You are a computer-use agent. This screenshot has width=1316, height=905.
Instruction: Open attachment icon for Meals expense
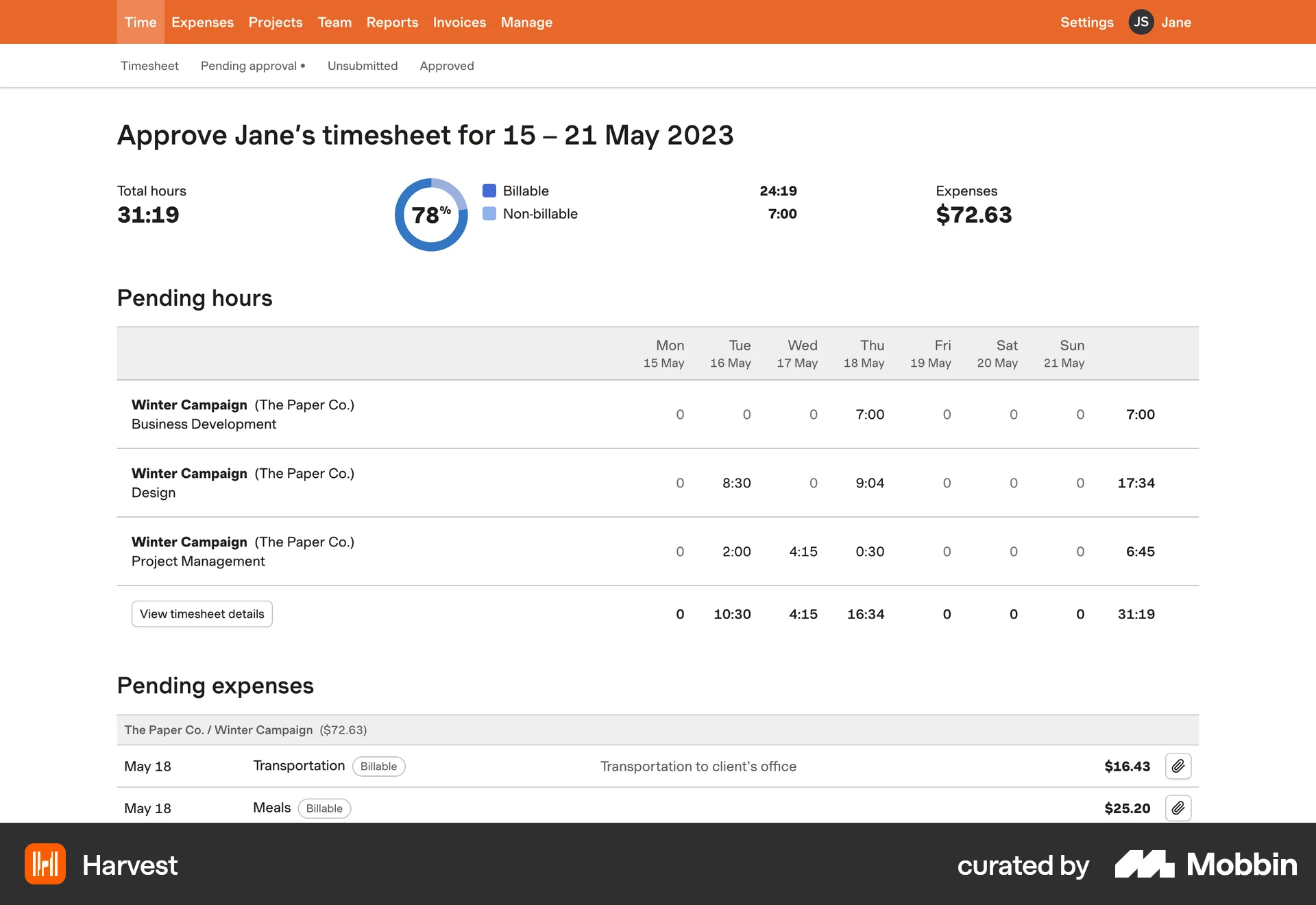point(1178,808)
